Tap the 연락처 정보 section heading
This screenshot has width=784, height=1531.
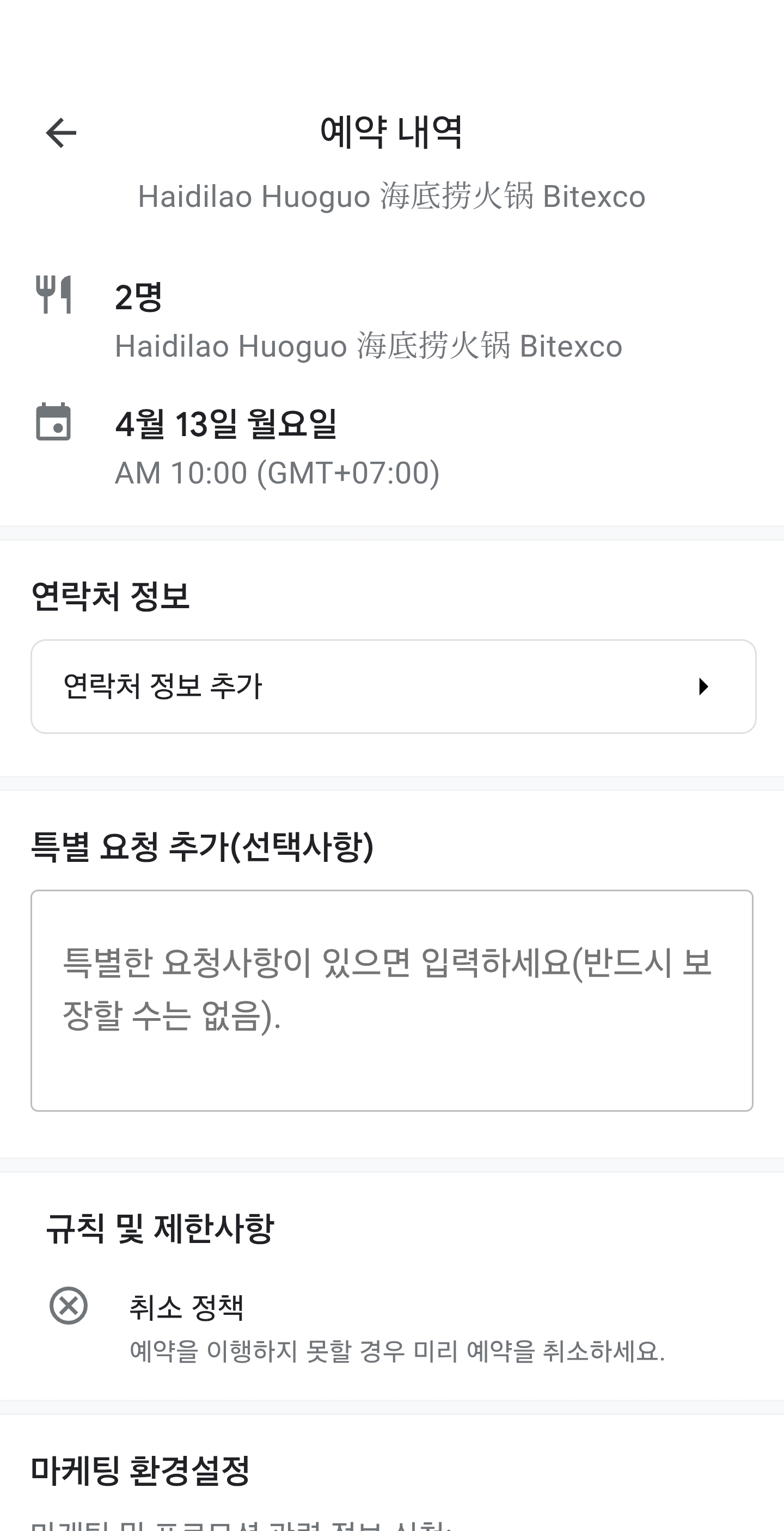click(110, 596)
